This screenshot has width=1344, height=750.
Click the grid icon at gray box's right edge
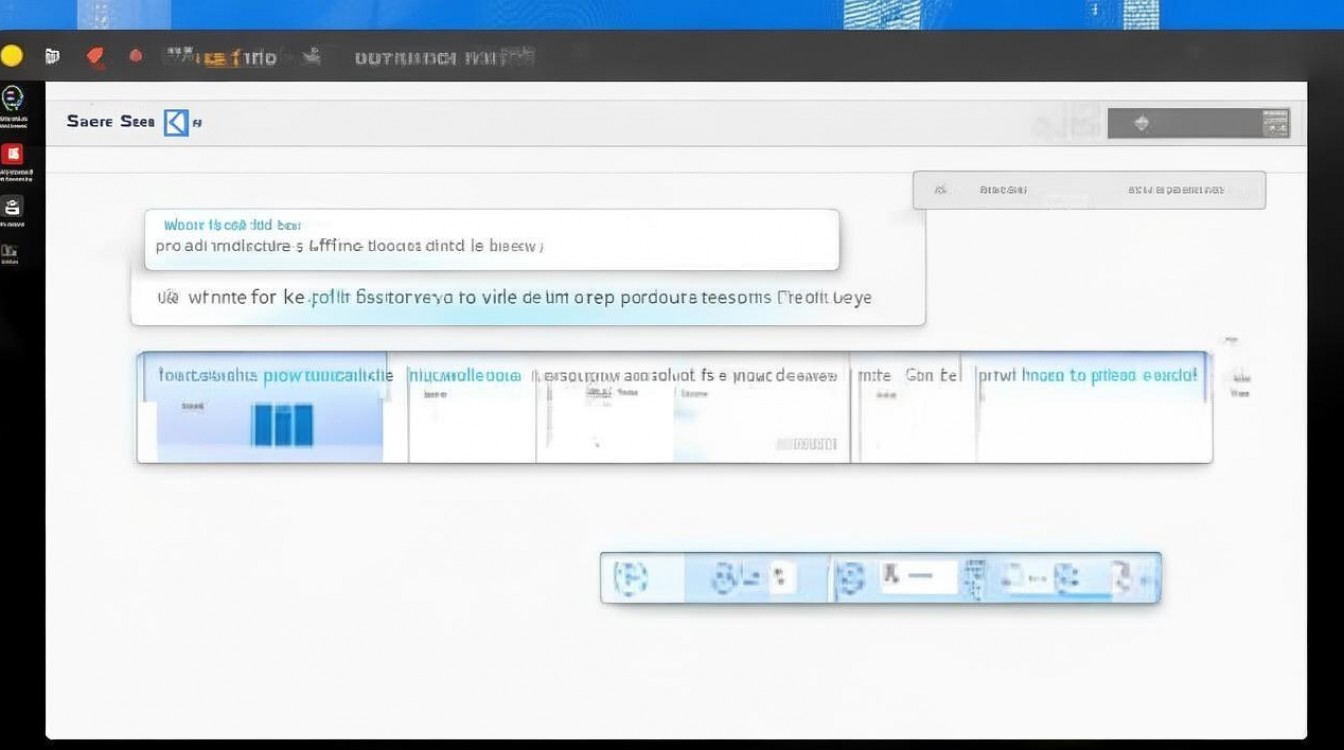point(1276,124)
